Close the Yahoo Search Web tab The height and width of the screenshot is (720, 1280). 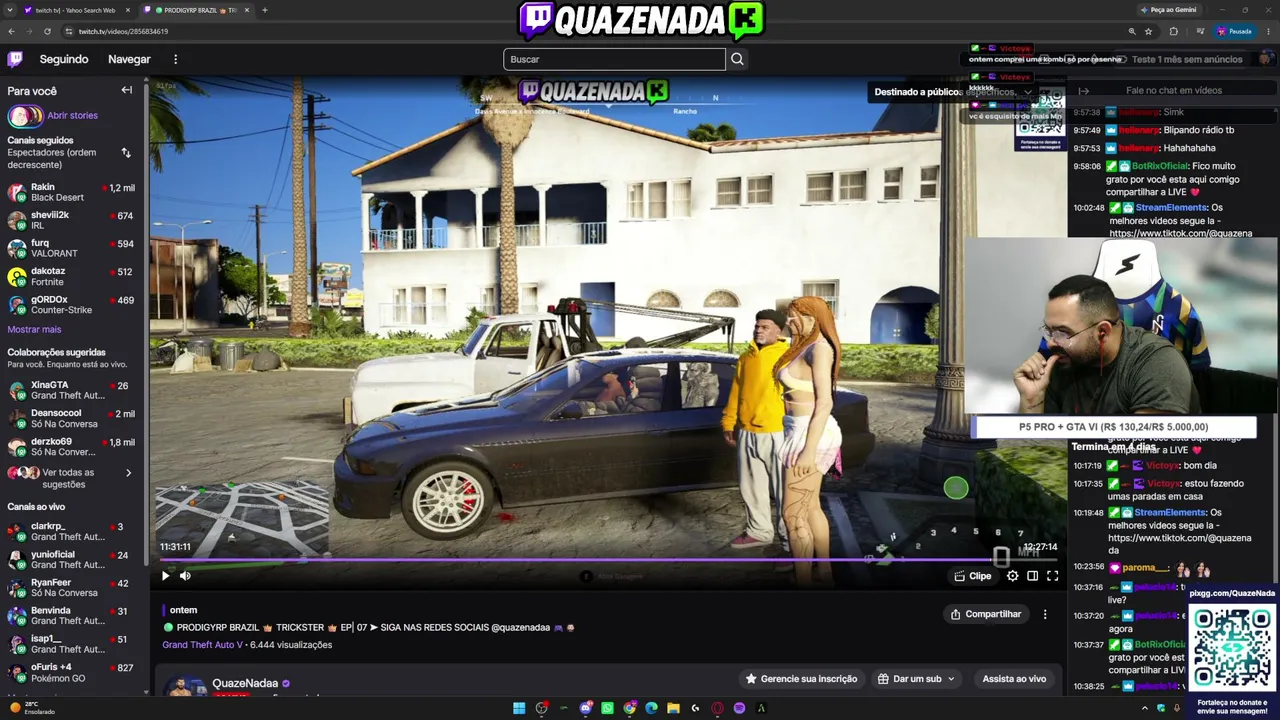point(128,10)
